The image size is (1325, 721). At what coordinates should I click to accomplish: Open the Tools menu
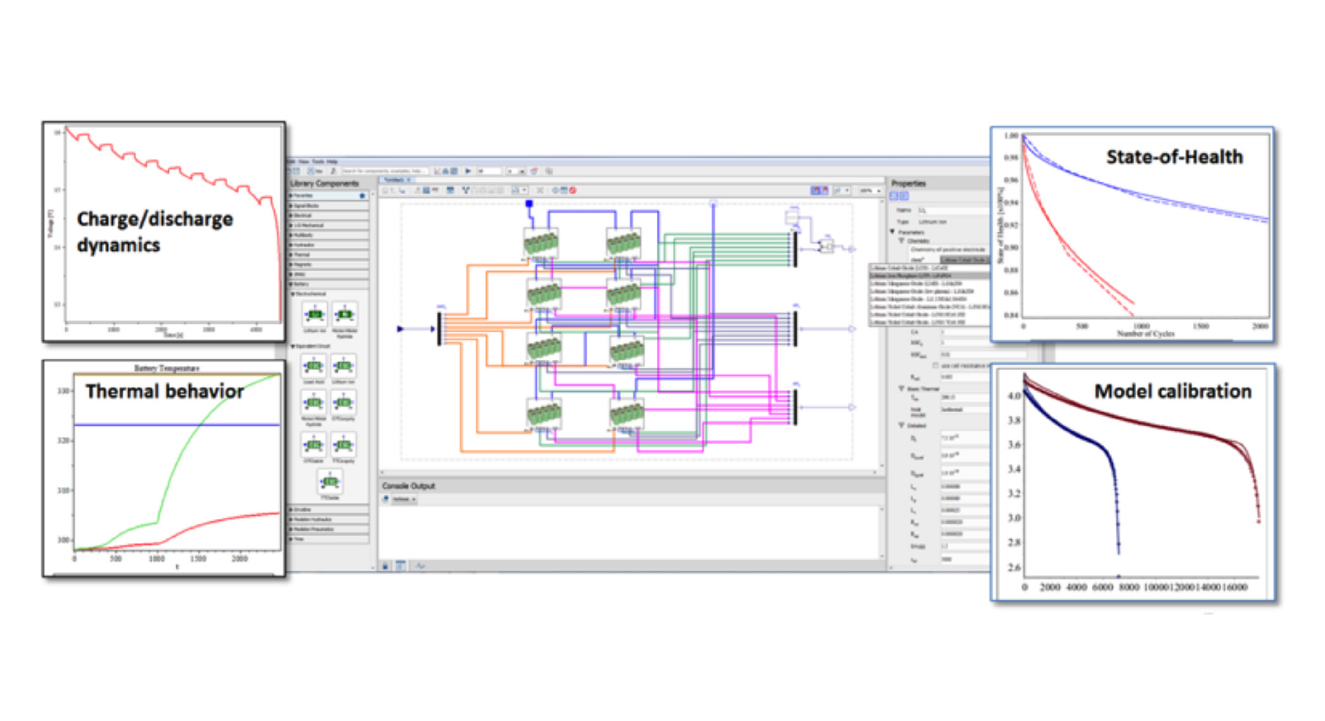[x=318, y=161]
